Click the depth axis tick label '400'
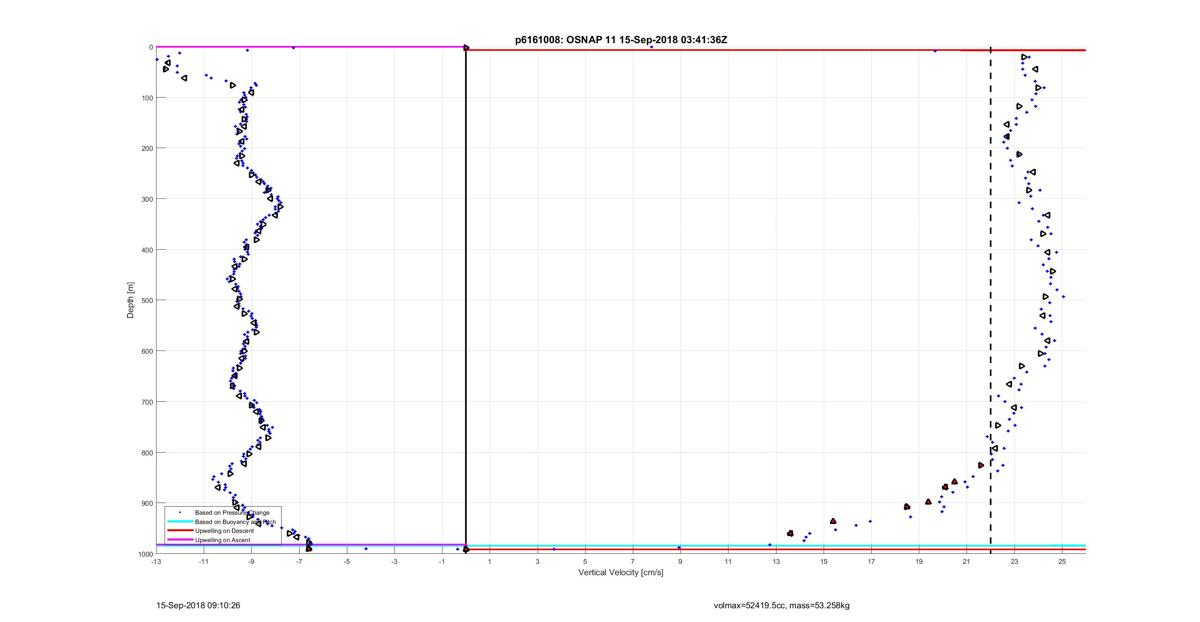The height and width of the screenshot is (622, 1200). point(146,250)
